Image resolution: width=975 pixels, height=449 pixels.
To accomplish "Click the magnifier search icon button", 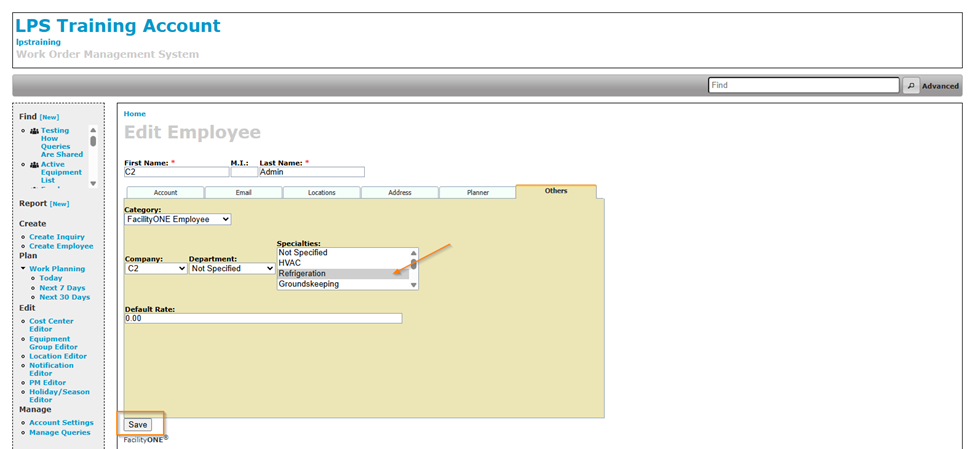I will coord(910,86).
